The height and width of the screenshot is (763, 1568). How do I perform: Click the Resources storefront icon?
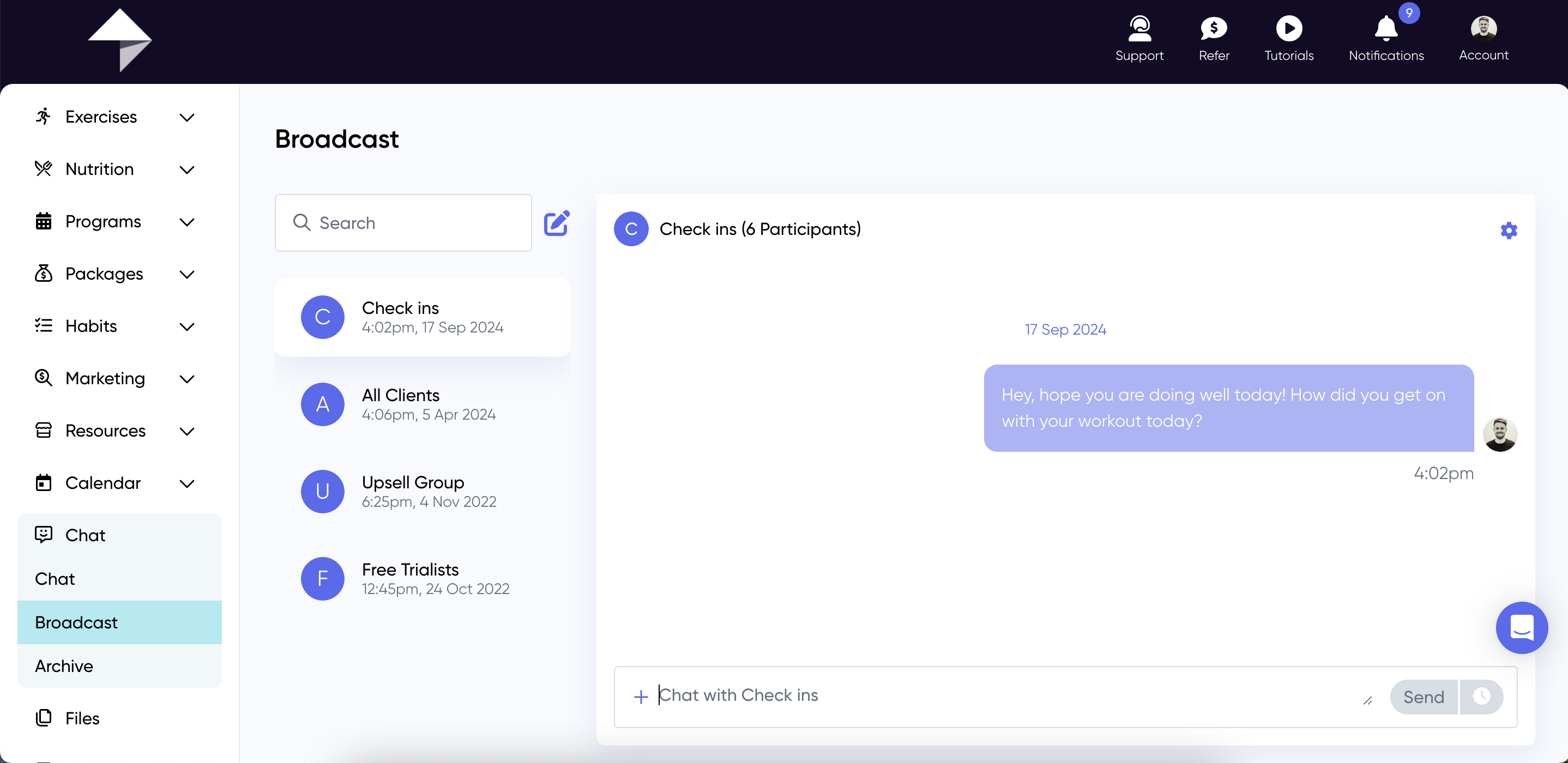point(43,430)
